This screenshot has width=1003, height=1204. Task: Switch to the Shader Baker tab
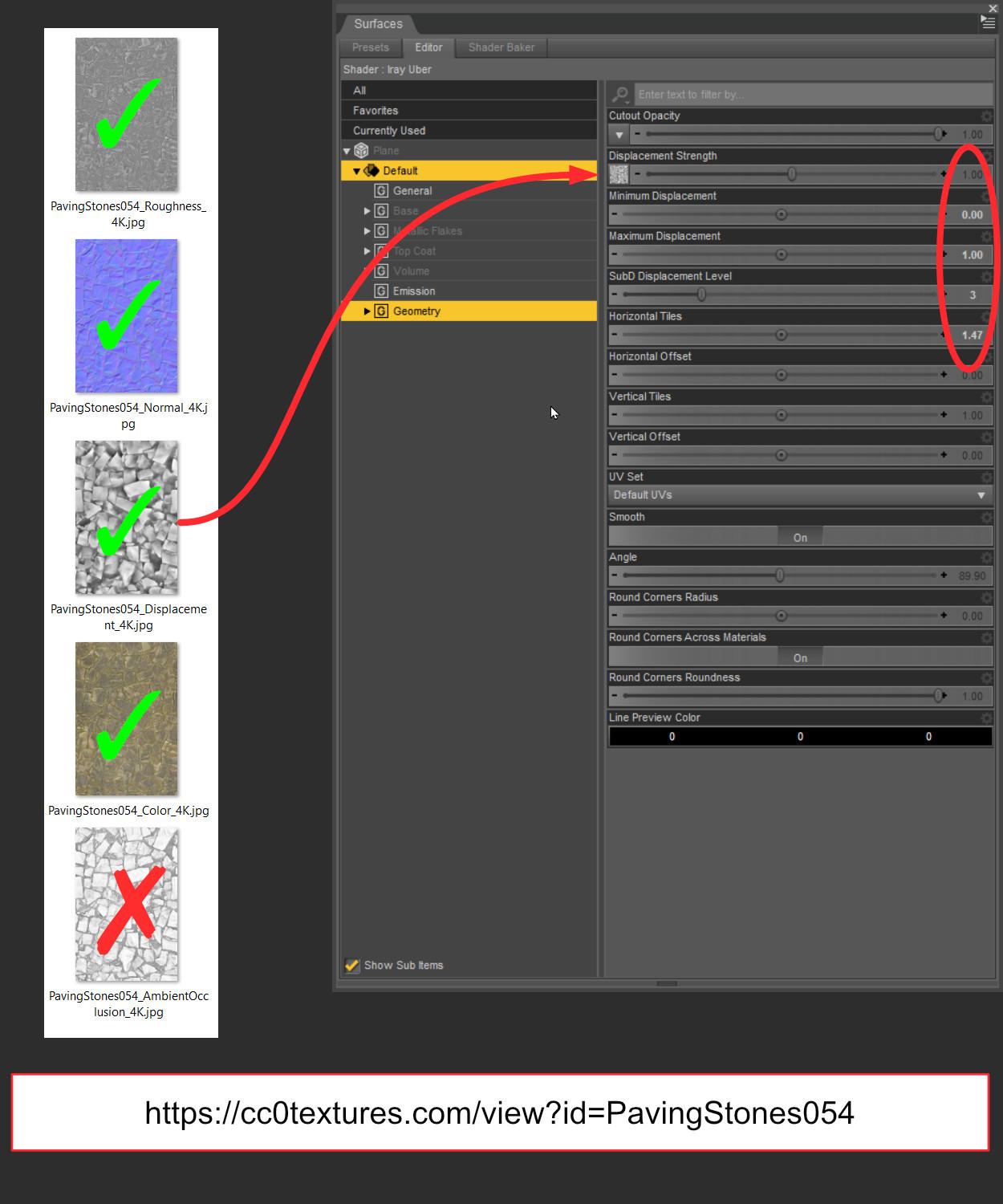(501, 47)
